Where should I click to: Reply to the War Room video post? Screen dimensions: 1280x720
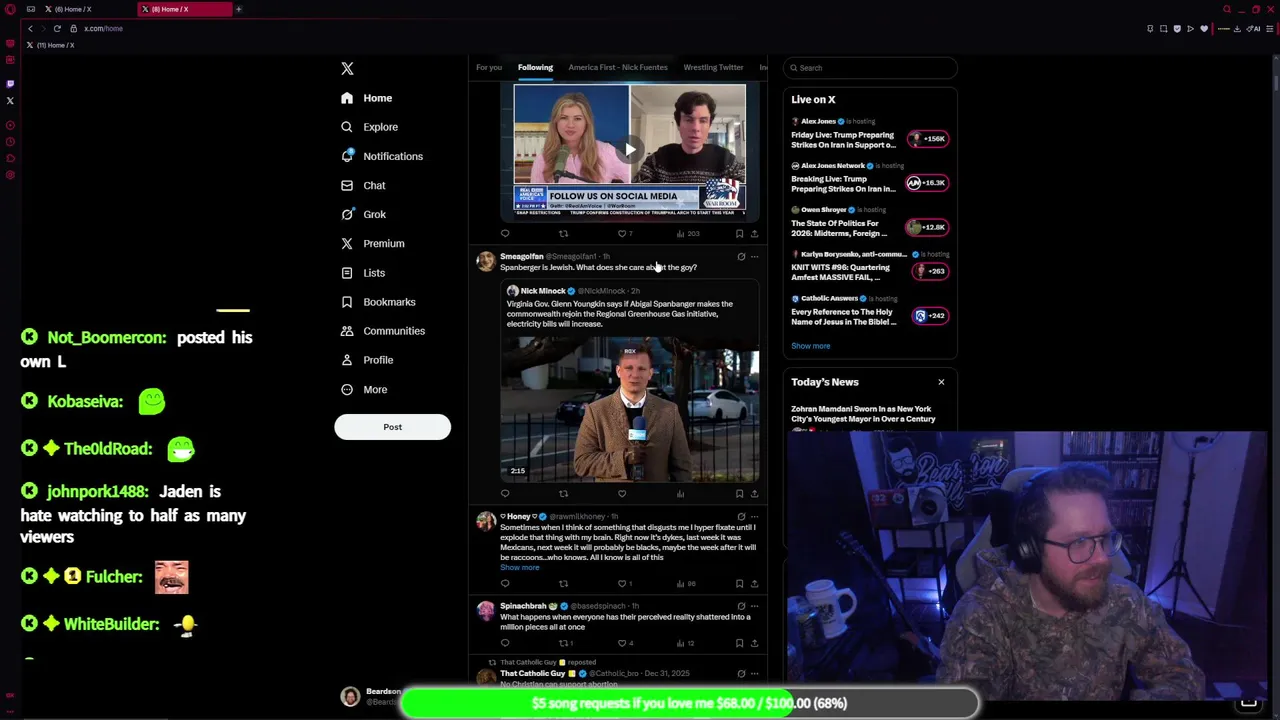click(505, 234)
